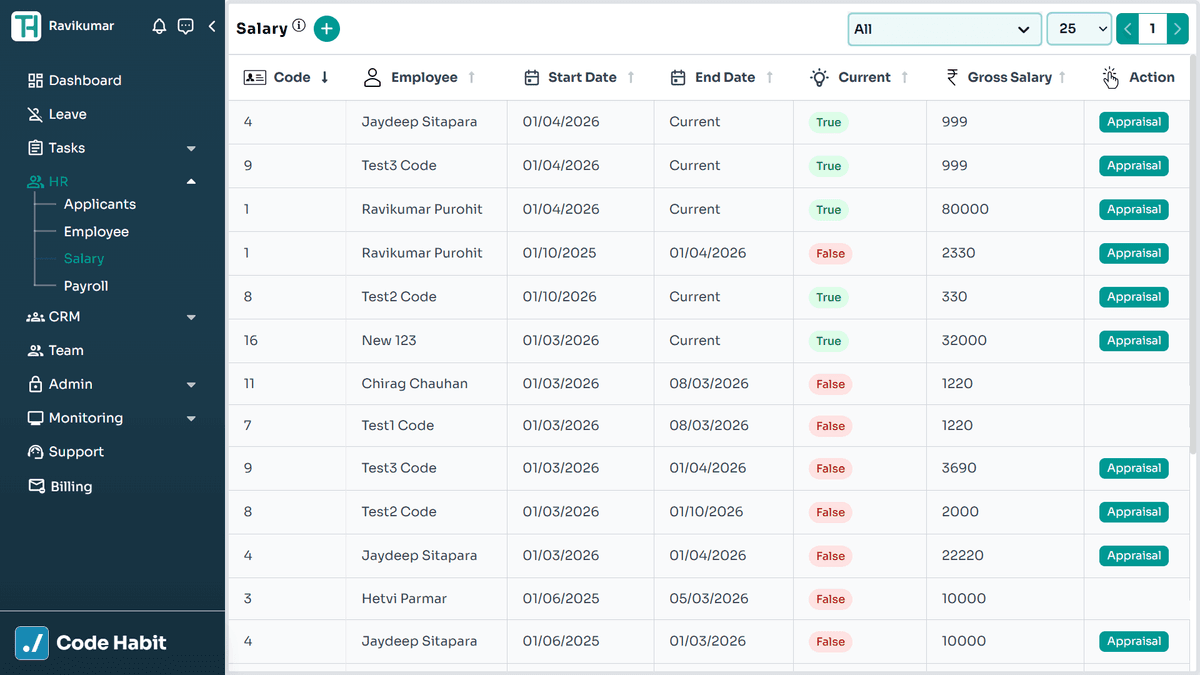The height and width of the screenshot is (675, 1200).
Task: Click the page number 1 box
Action: pyautogui.click(x=1153, y=29)
